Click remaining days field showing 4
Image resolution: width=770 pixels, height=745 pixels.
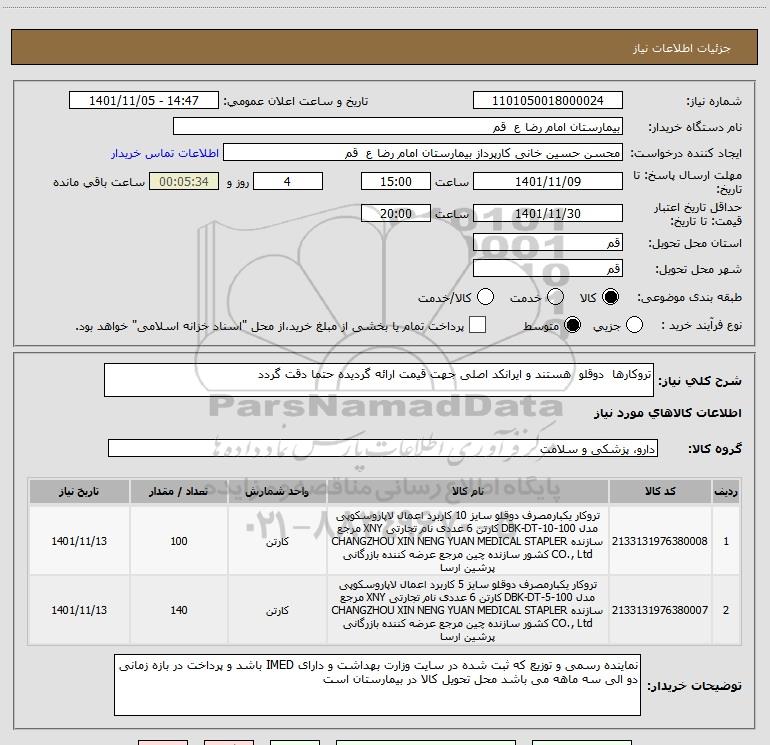288,182
